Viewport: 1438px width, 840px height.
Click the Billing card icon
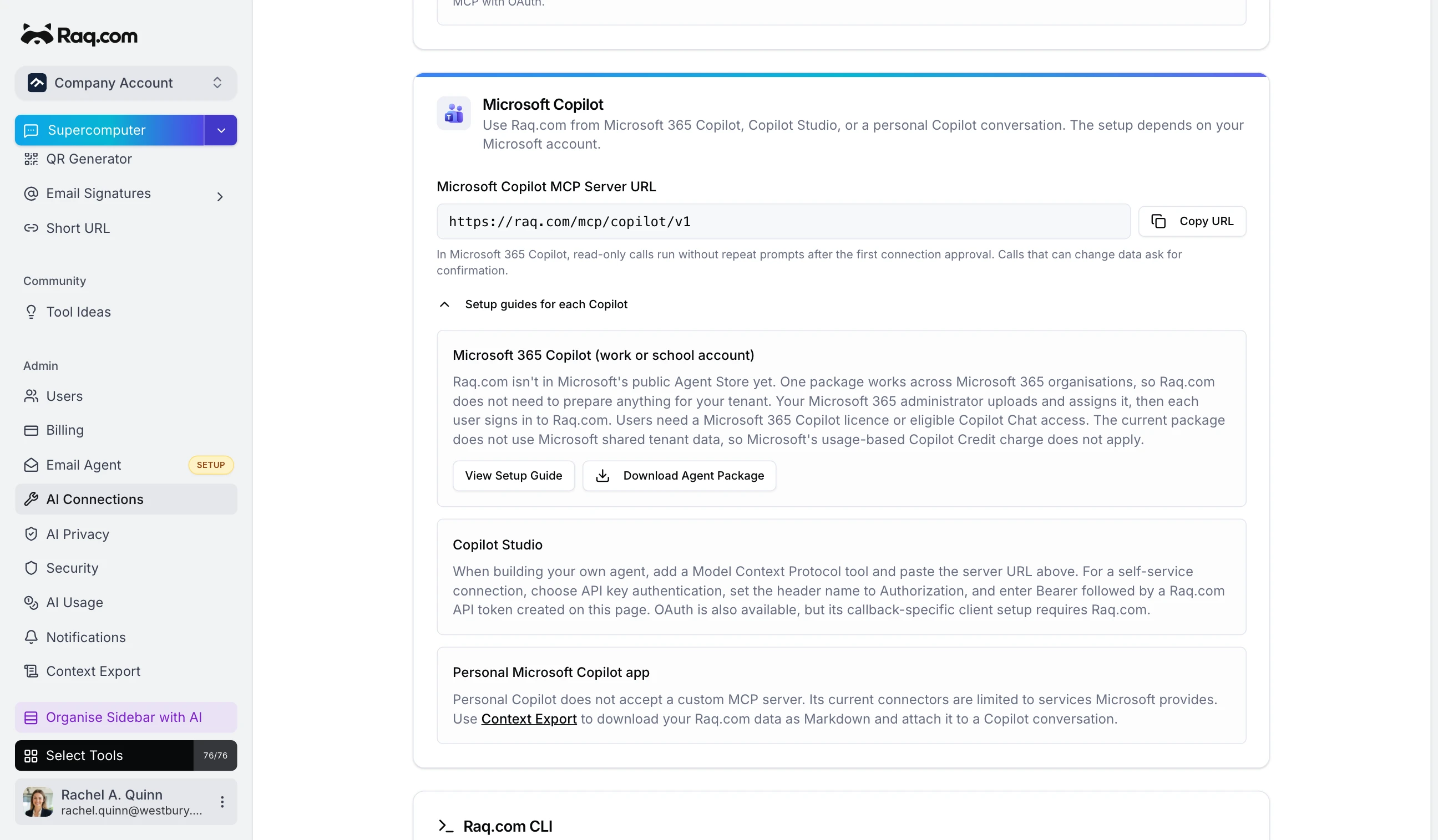(31, 430)
